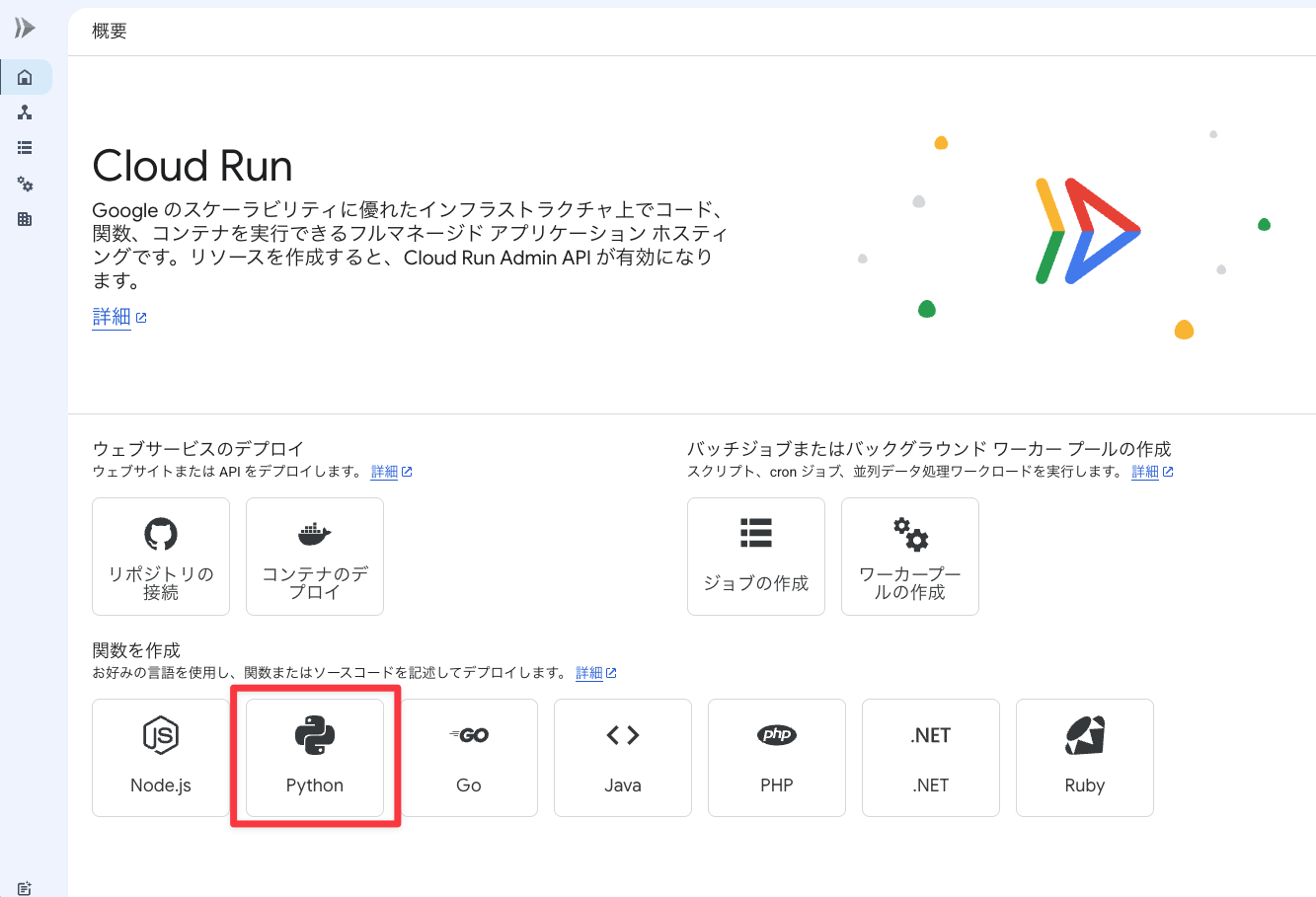This screenshot has height=897, width=1316.
Task: Click the ウェブサービスのデプロイ heading
Action: click(198, 449)
